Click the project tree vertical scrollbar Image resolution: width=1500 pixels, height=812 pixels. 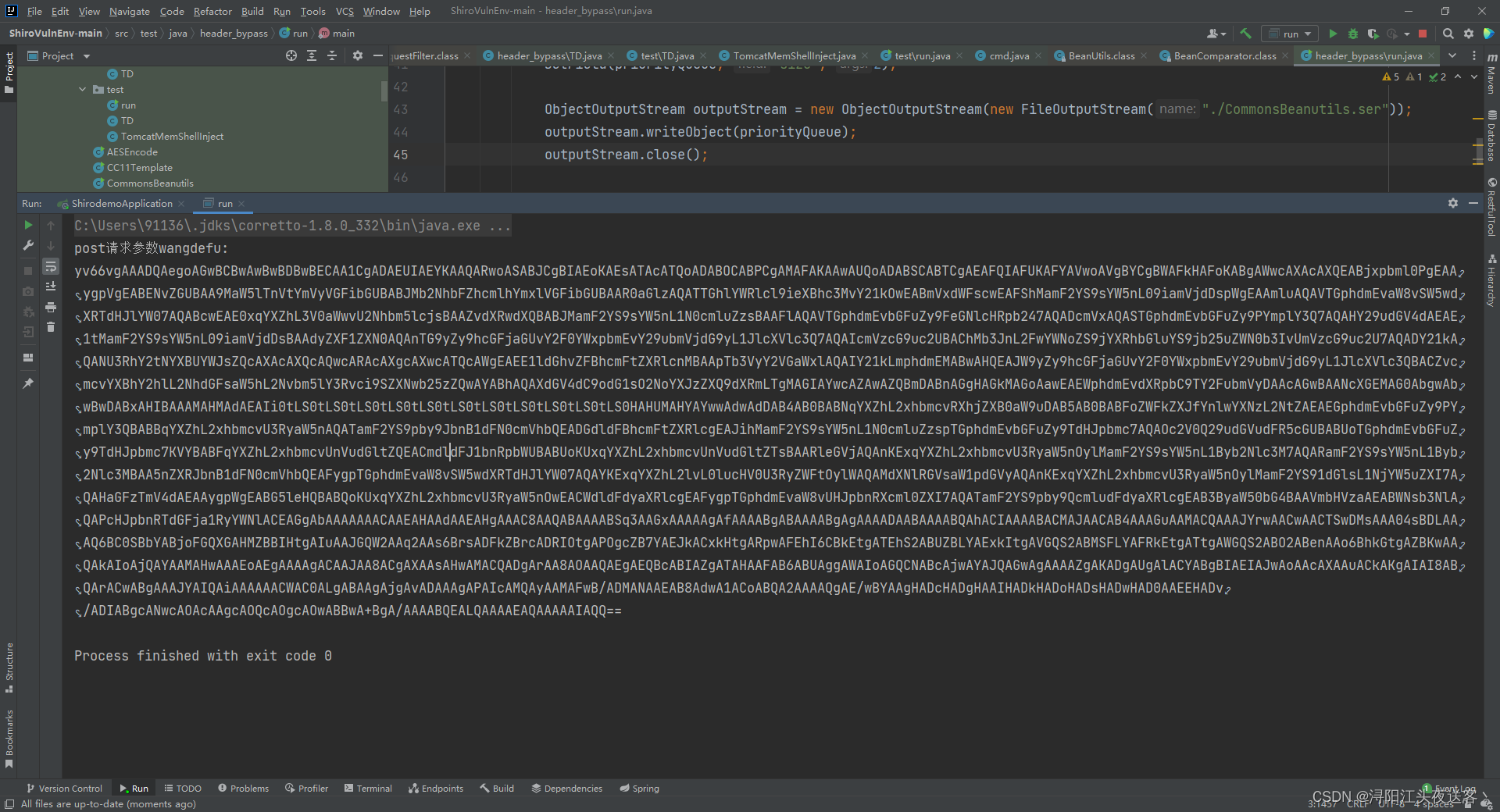(x=384, y=91)
